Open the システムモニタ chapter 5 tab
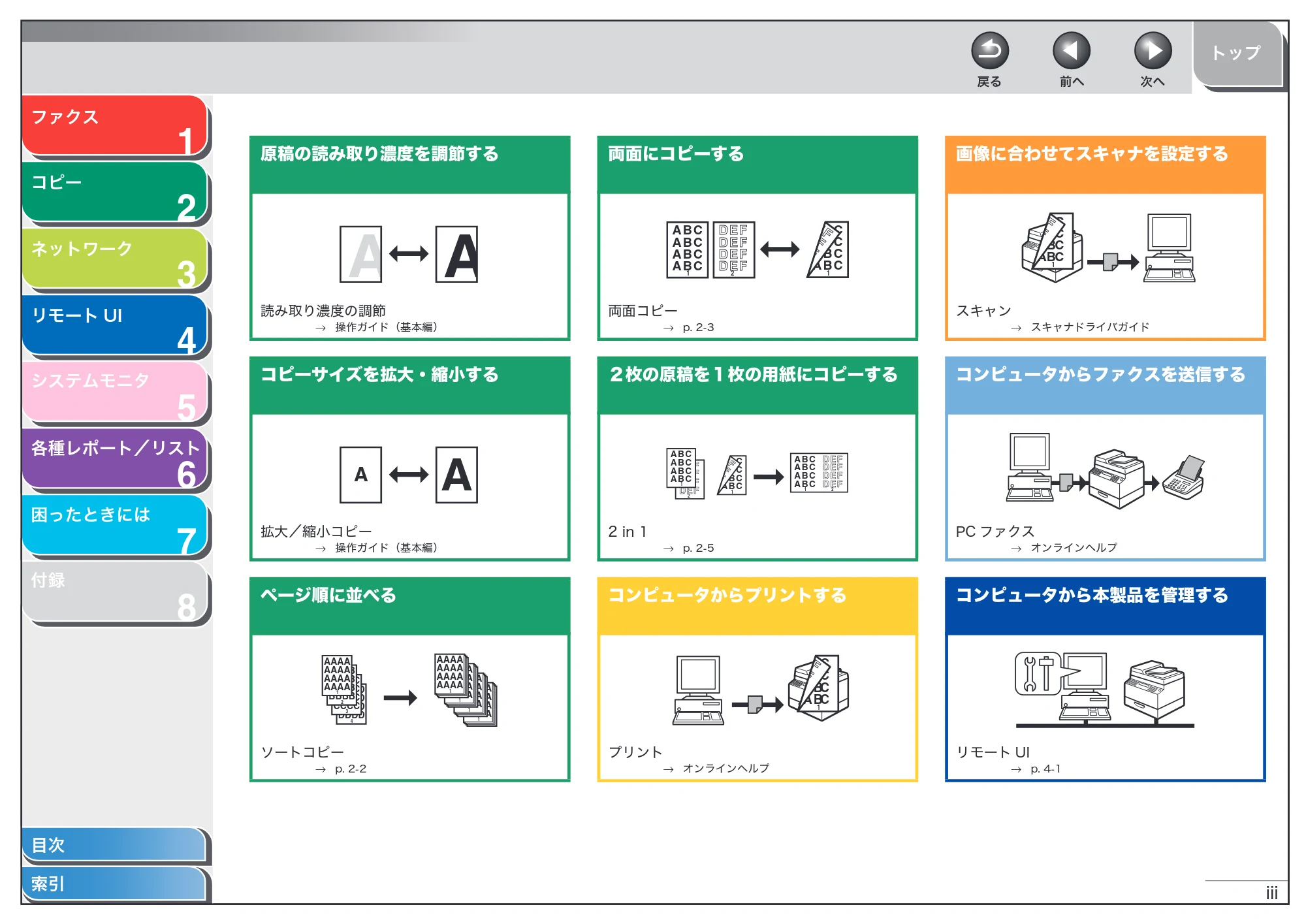This screenshot has width=1306, height=924. click(x=114, y=392)
